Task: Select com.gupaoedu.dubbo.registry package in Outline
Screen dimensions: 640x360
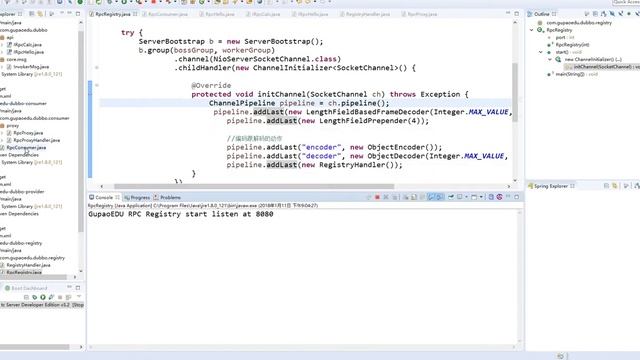Action: tap(579, 22)
